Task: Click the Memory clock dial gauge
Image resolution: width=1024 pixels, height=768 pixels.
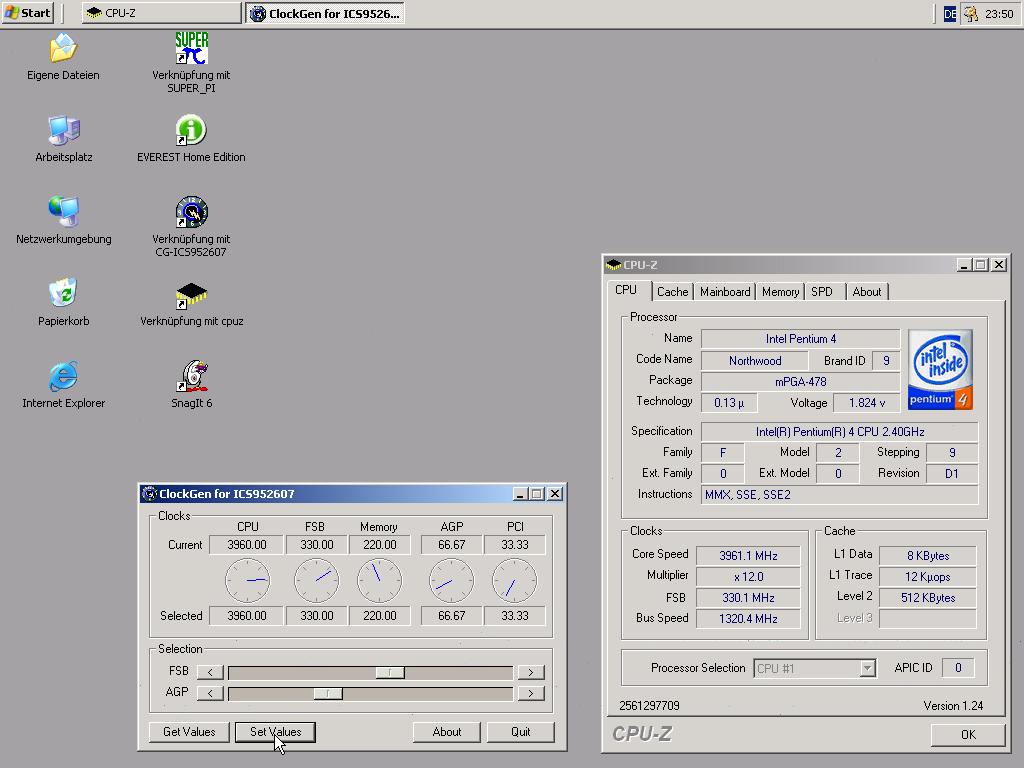Action: (379, 580)
